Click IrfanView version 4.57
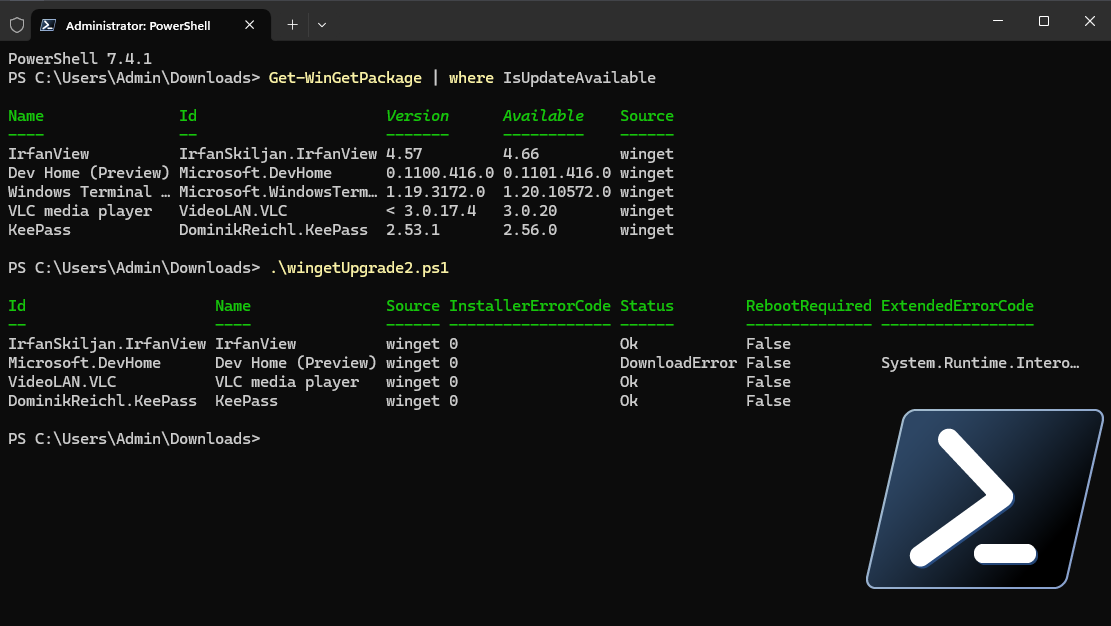 [404, 154]
